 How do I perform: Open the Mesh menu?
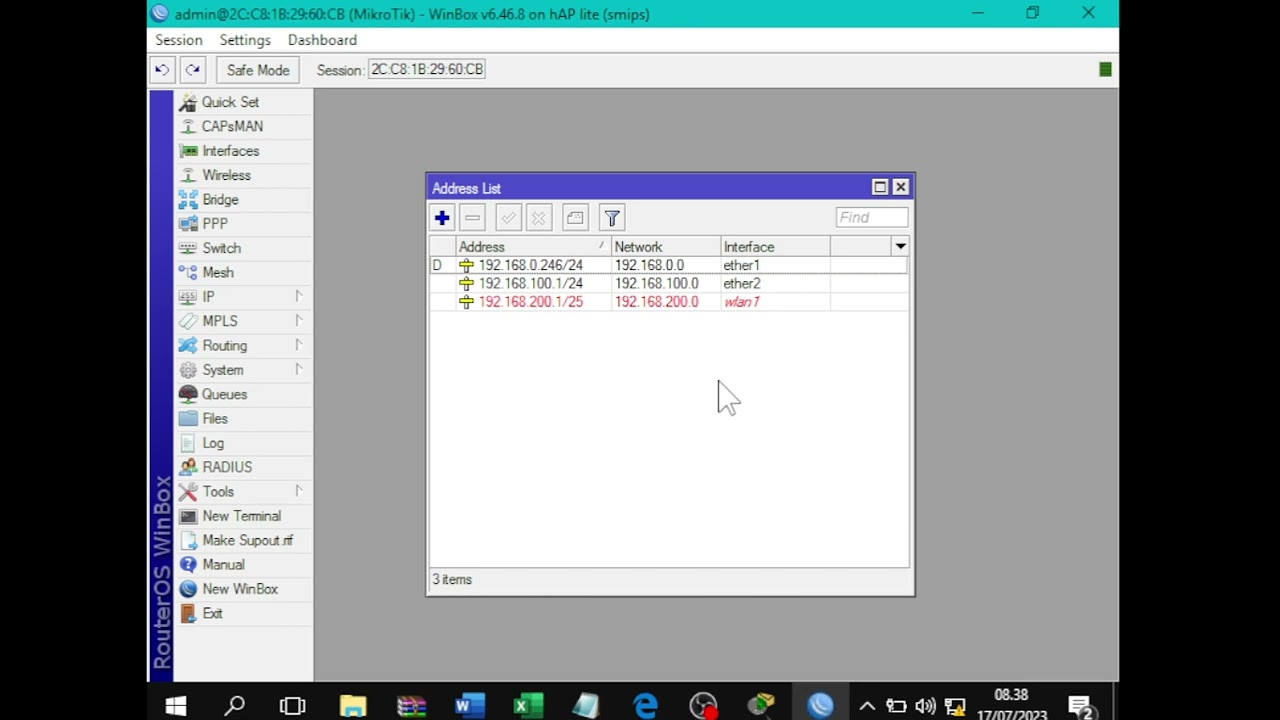(x=217, y=272)
